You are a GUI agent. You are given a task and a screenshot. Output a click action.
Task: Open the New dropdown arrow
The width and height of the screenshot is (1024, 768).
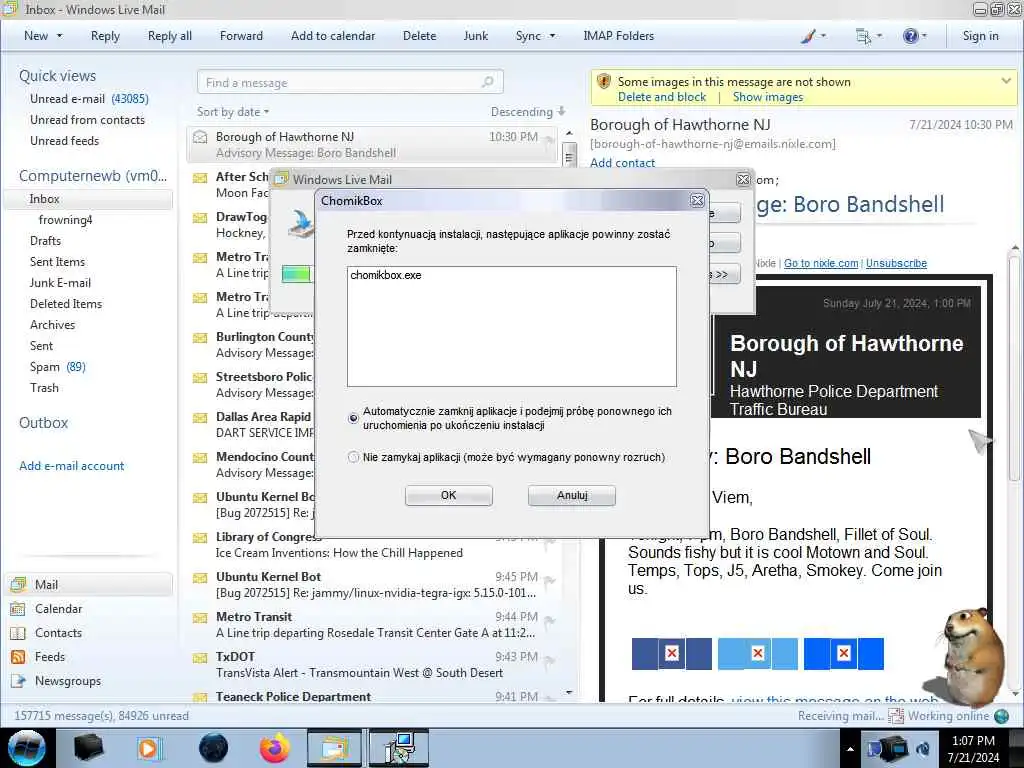coord(59,36)
